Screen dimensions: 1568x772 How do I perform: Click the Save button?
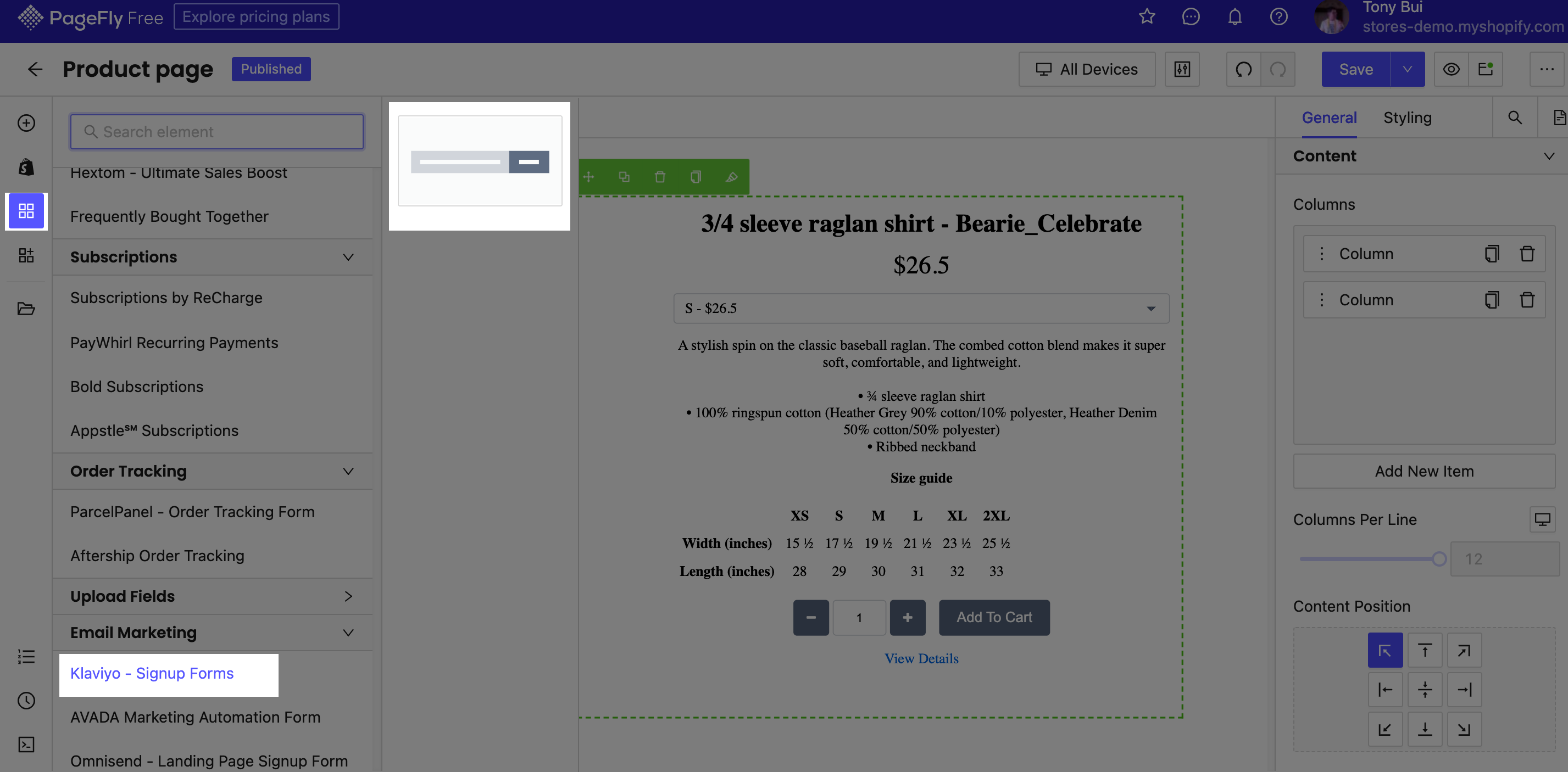click(1355, 69)
